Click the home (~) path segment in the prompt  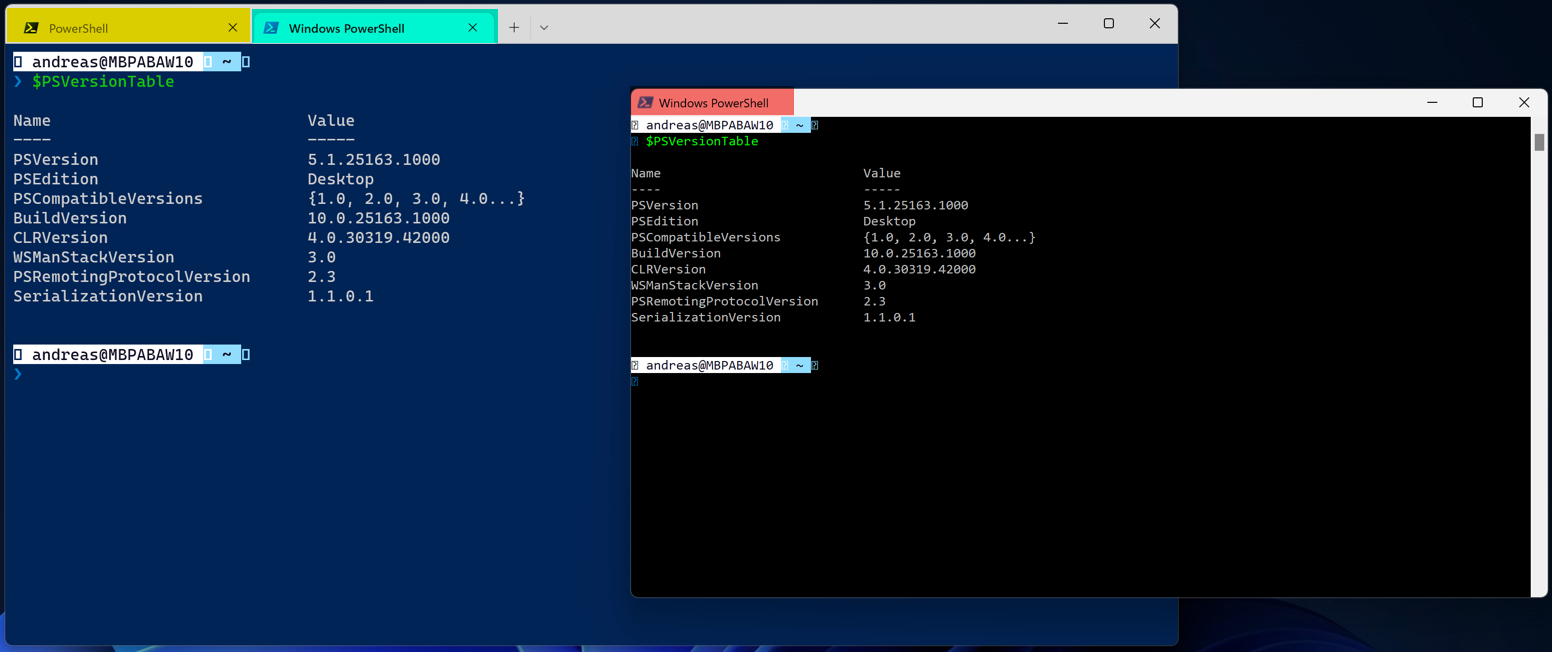(x=227, y=61)
